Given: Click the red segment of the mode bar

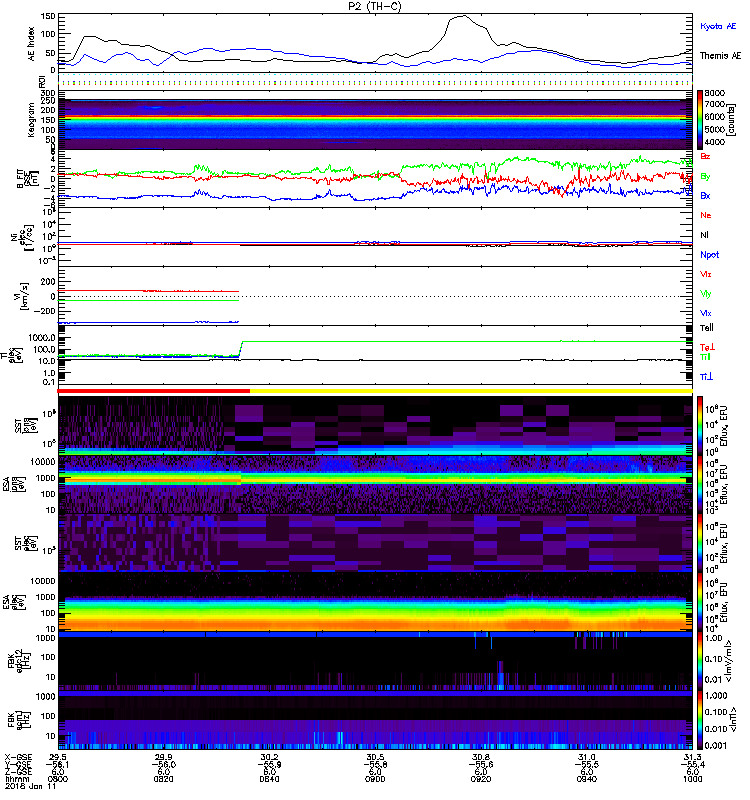Looking at the screenshot, I should coord(155,391).
